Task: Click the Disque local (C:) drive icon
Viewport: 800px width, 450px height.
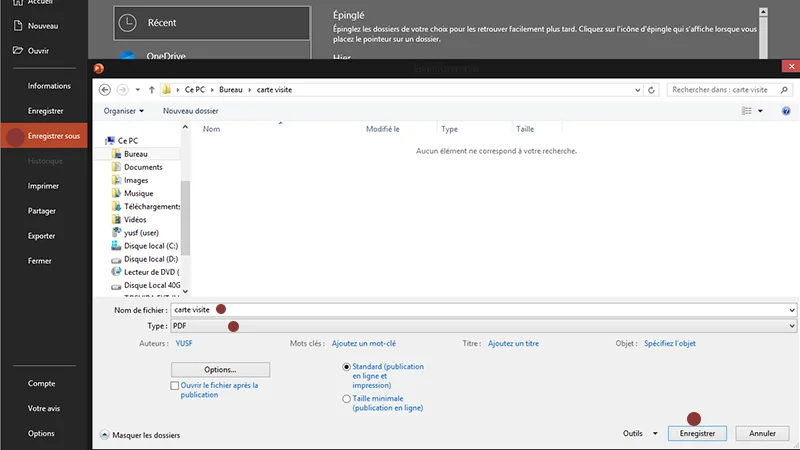Action: coord(116,246)
